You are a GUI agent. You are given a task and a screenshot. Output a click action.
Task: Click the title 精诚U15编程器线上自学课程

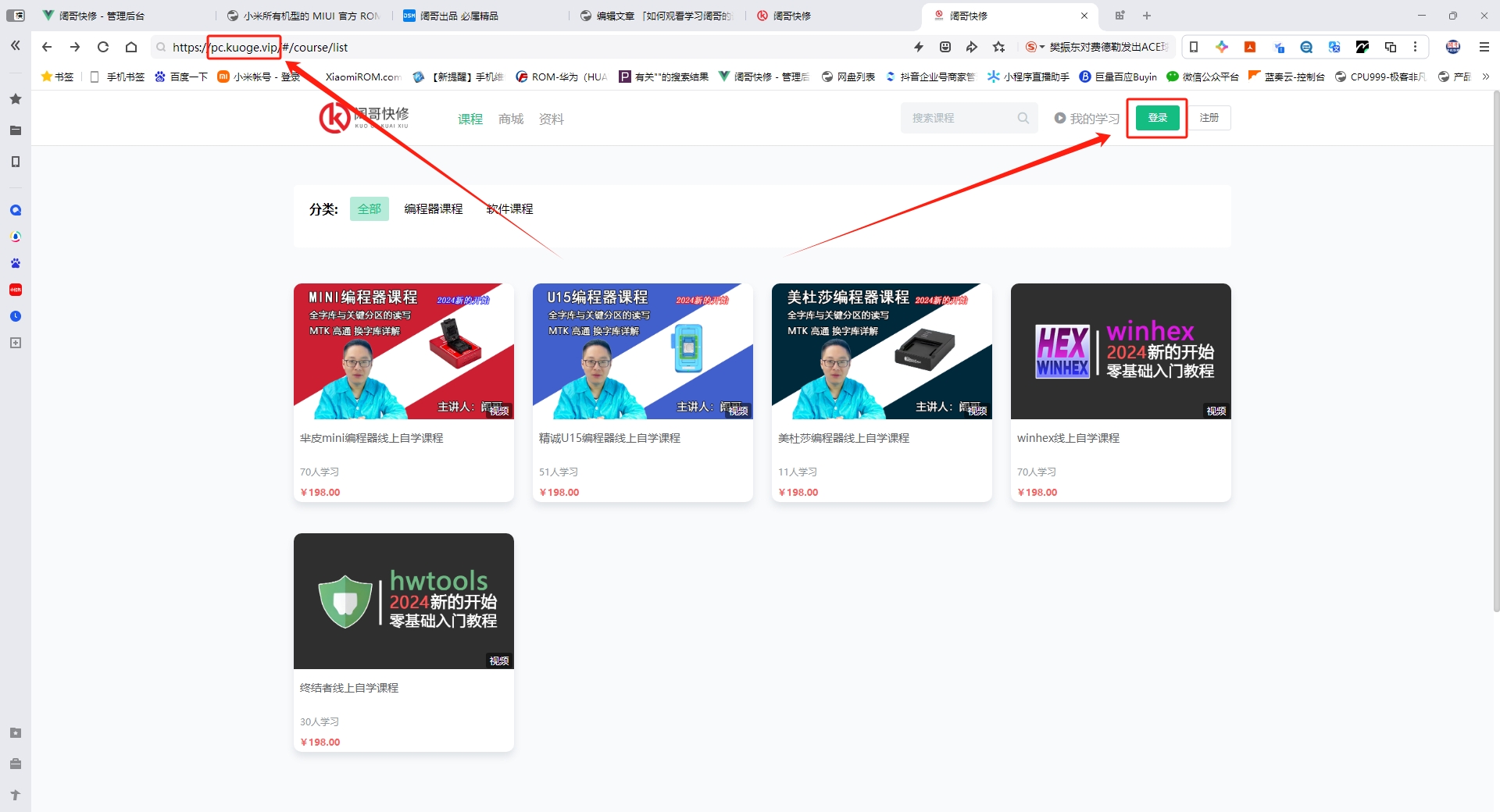[x=609, y=438]
